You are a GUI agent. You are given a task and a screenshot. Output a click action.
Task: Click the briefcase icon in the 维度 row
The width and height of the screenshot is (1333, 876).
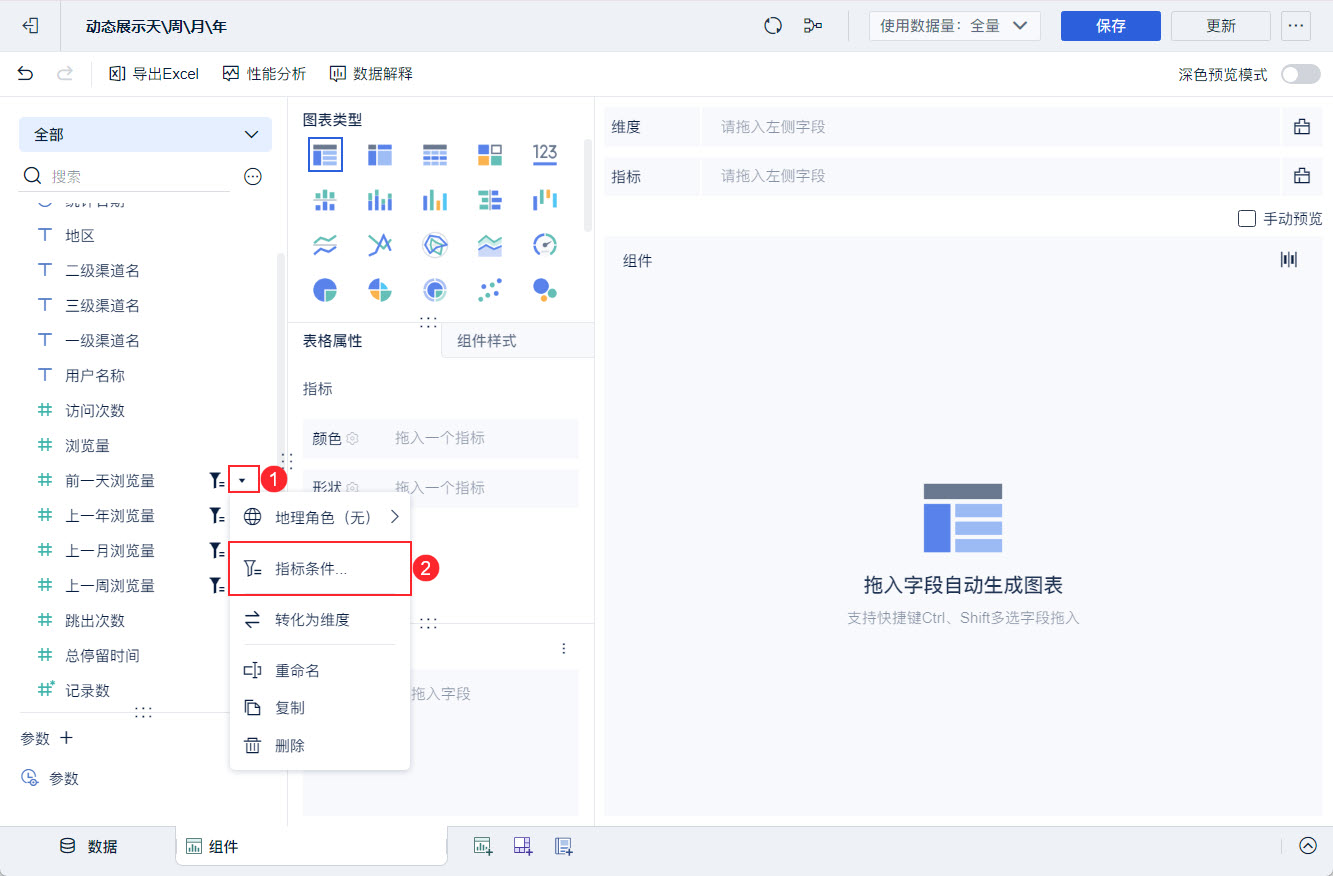[x=1302, y=127]
